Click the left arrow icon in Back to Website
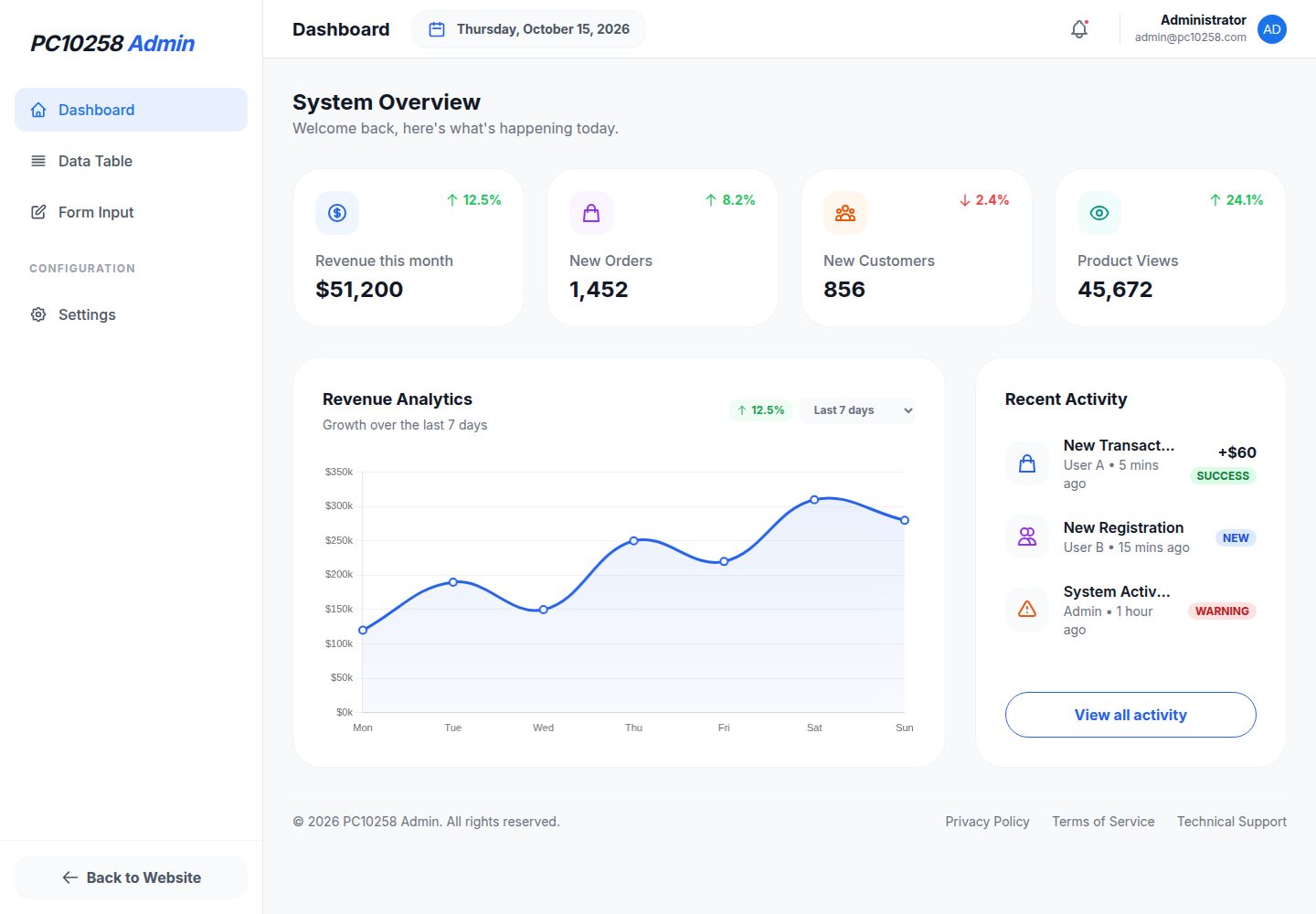1316x914 pixels. [70, 877]
